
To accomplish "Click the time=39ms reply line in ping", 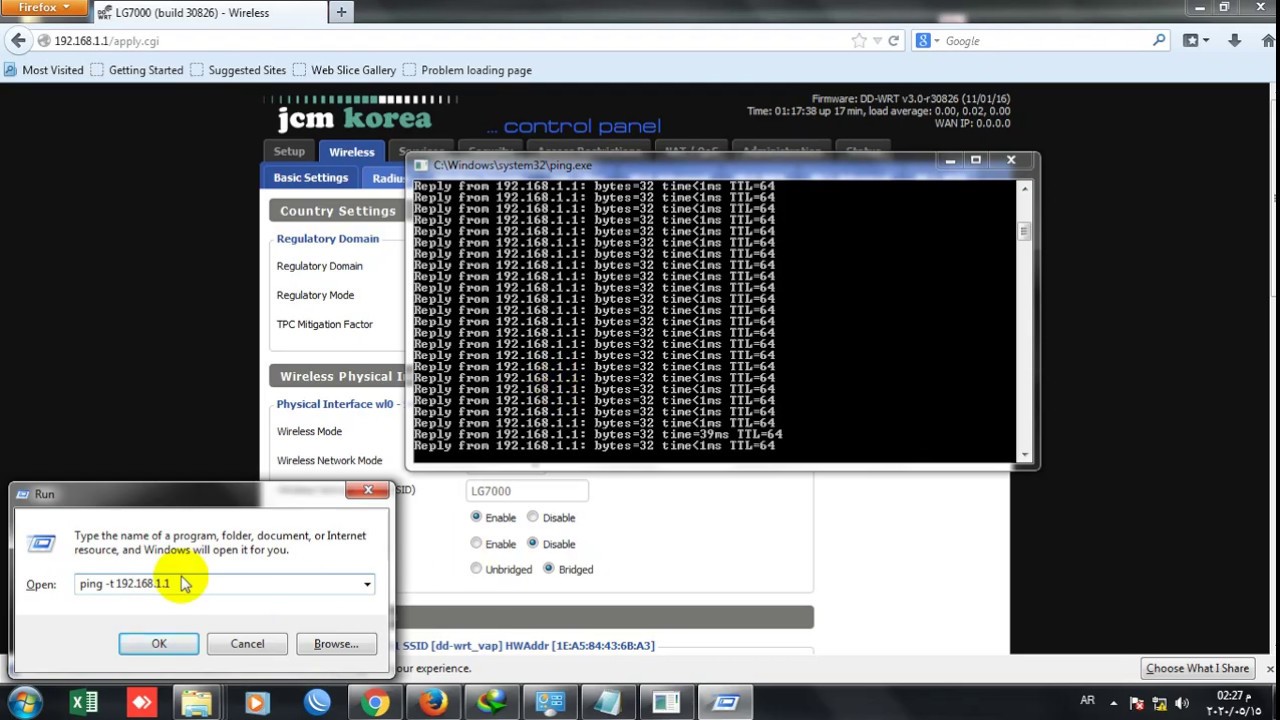I will 598,434.
